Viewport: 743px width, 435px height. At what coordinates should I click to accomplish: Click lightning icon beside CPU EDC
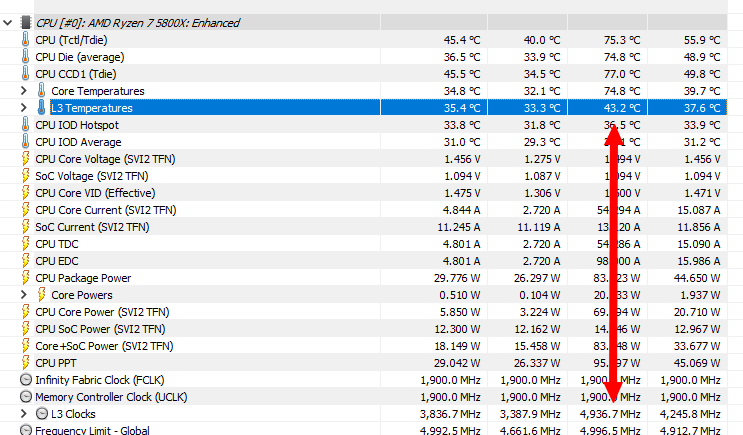[x=26, y=261]
